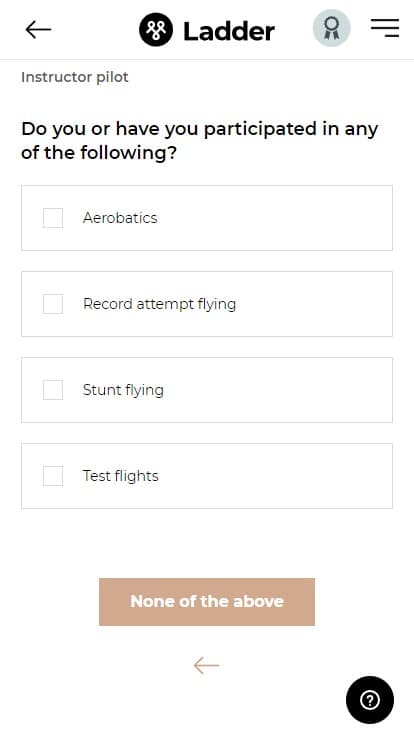
Task: Click the help question mark button
Action: (370, 700)
